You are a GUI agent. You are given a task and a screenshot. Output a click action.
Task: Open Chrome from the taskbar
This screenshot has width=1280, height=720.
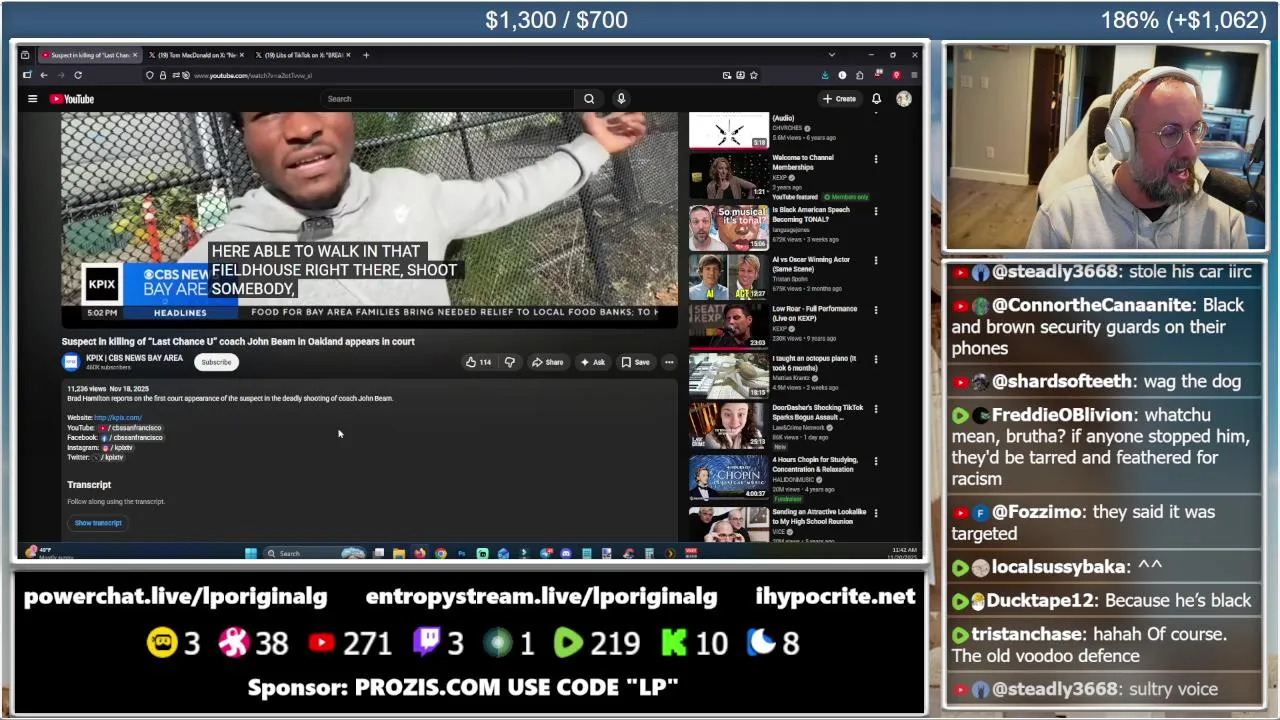click(440, 553)
